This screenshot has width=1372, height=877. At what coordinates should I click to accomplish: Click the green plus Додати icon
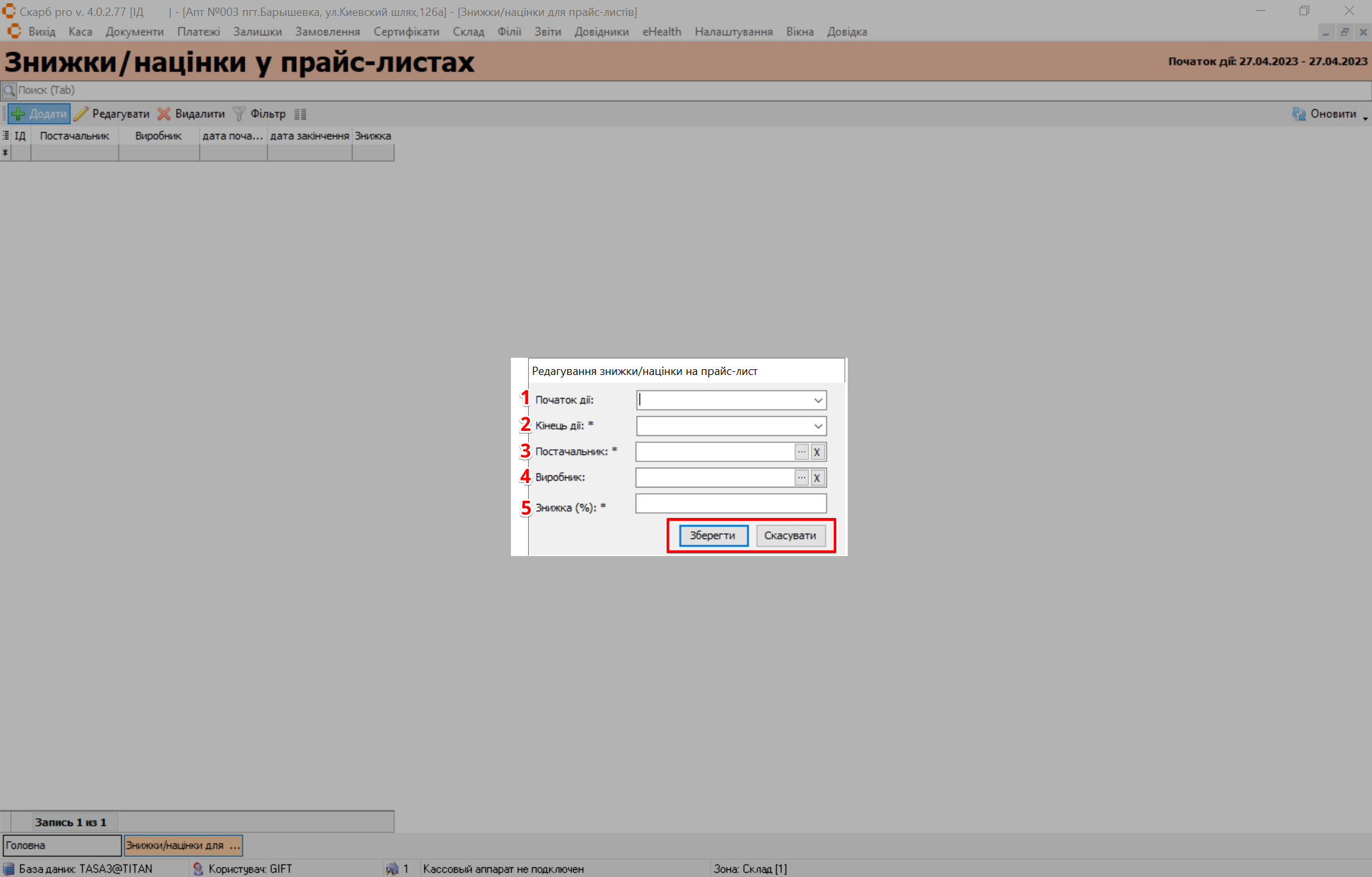[x=18, y=114]
